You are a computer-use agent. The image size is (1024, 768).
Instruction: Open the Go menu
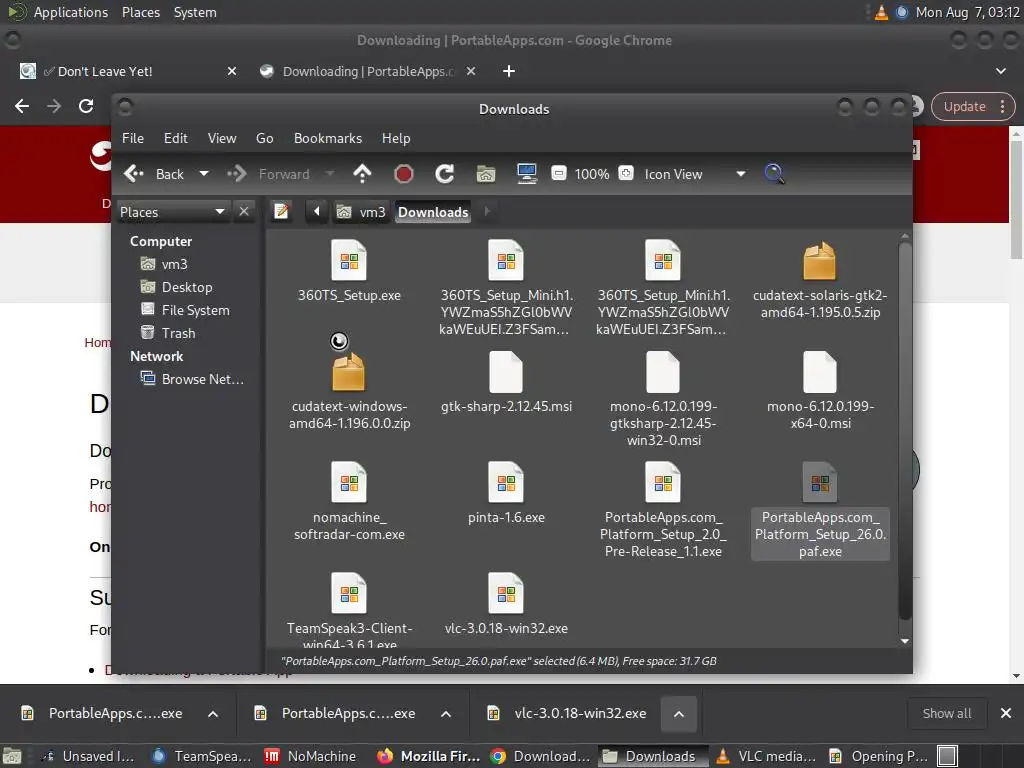coord(264,138)
